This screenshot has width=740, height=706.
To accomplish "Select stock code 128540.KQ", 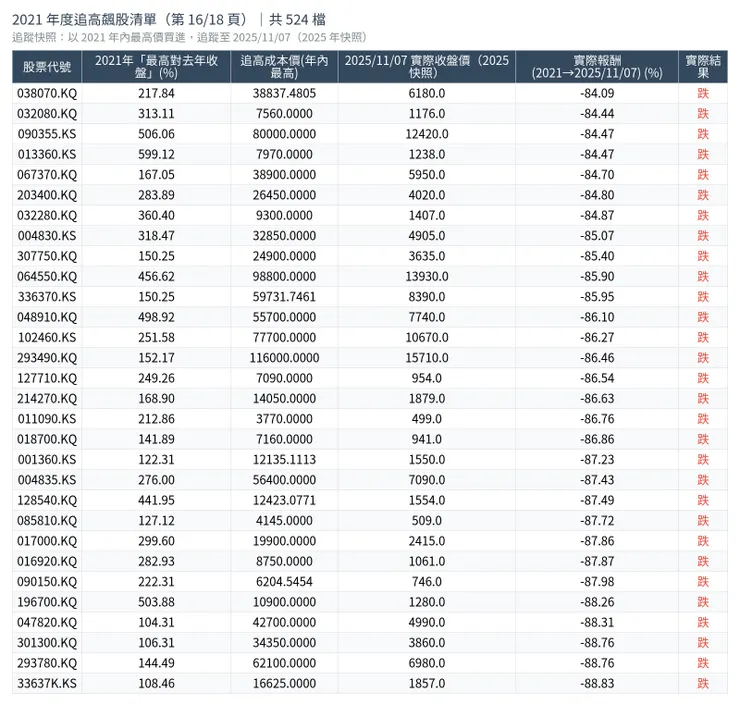I will click(47, 500).
